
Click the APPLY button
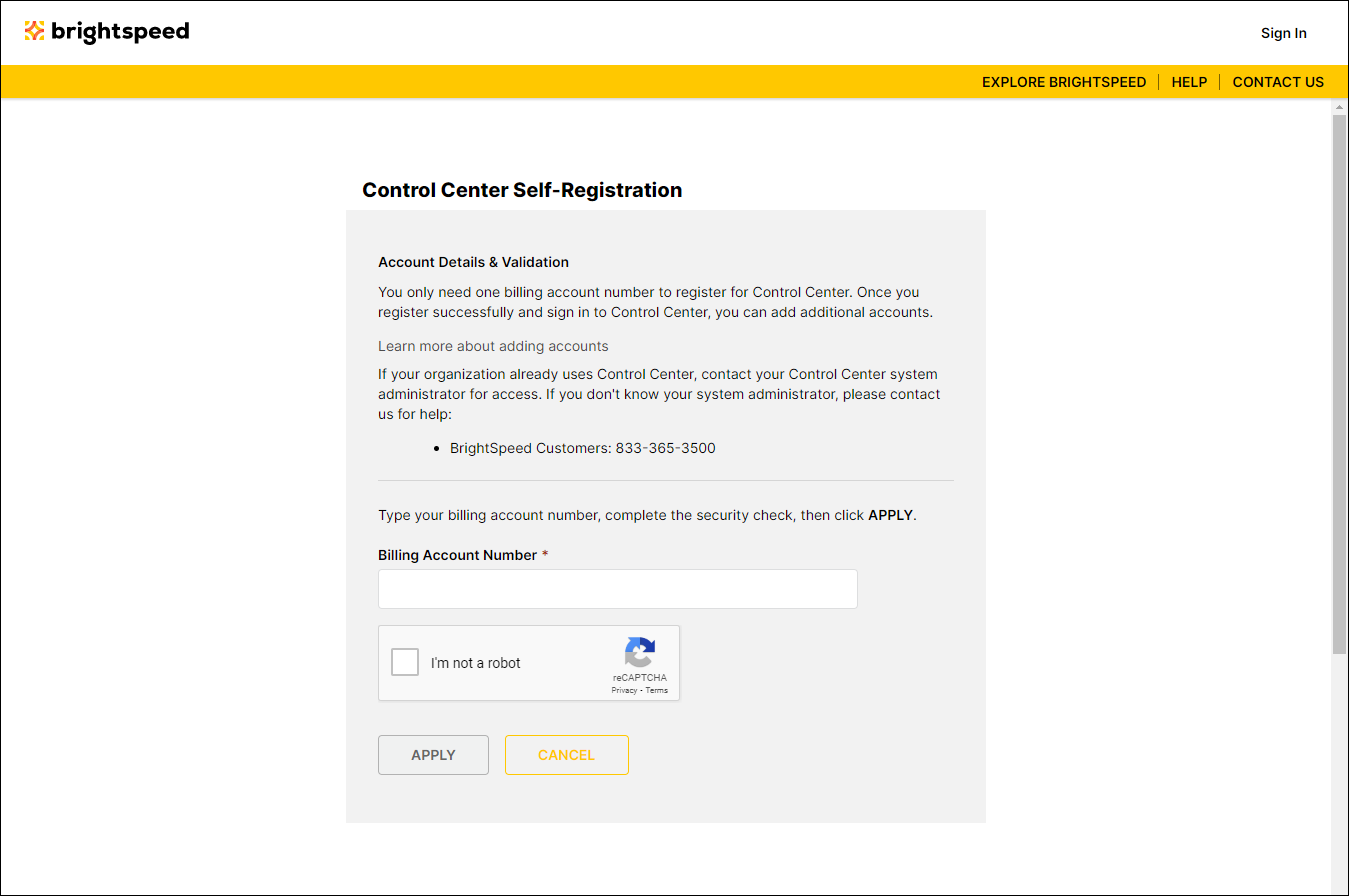433,755
